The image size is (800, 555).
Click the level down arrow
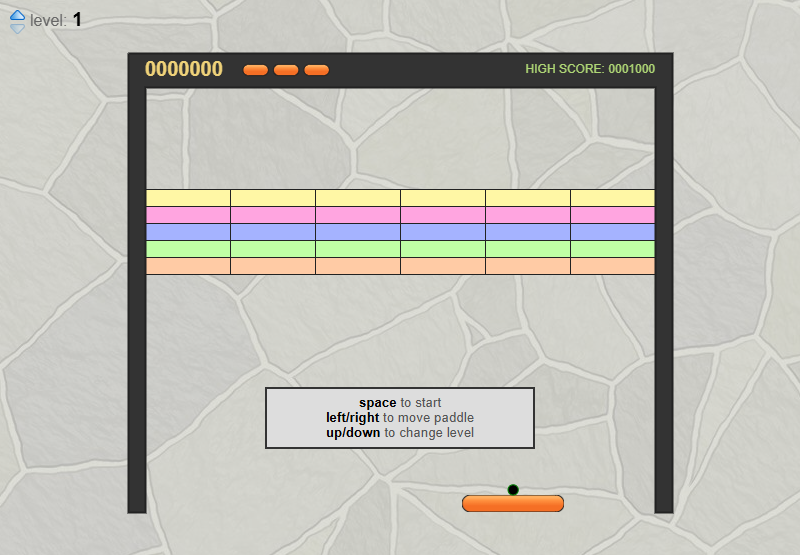point(17,29)
